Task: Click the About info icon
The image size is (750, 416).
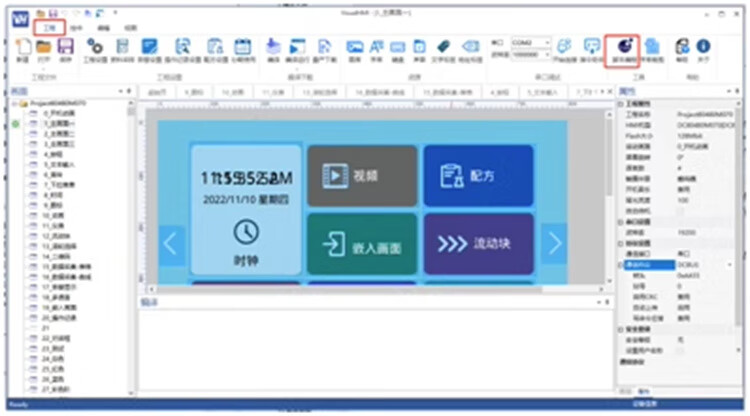Action: pos(703,47)
